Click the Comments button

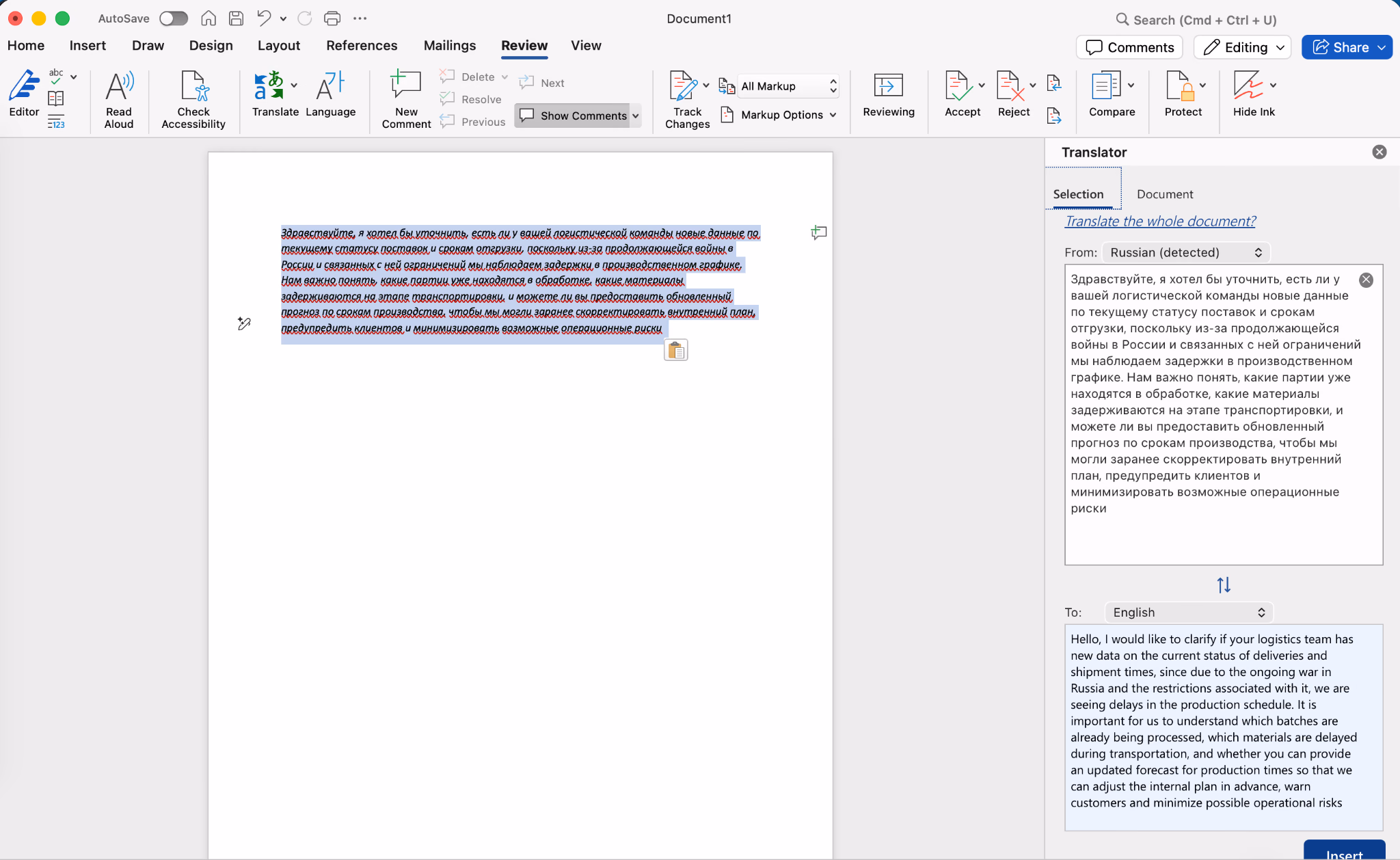coord(1130,47)
